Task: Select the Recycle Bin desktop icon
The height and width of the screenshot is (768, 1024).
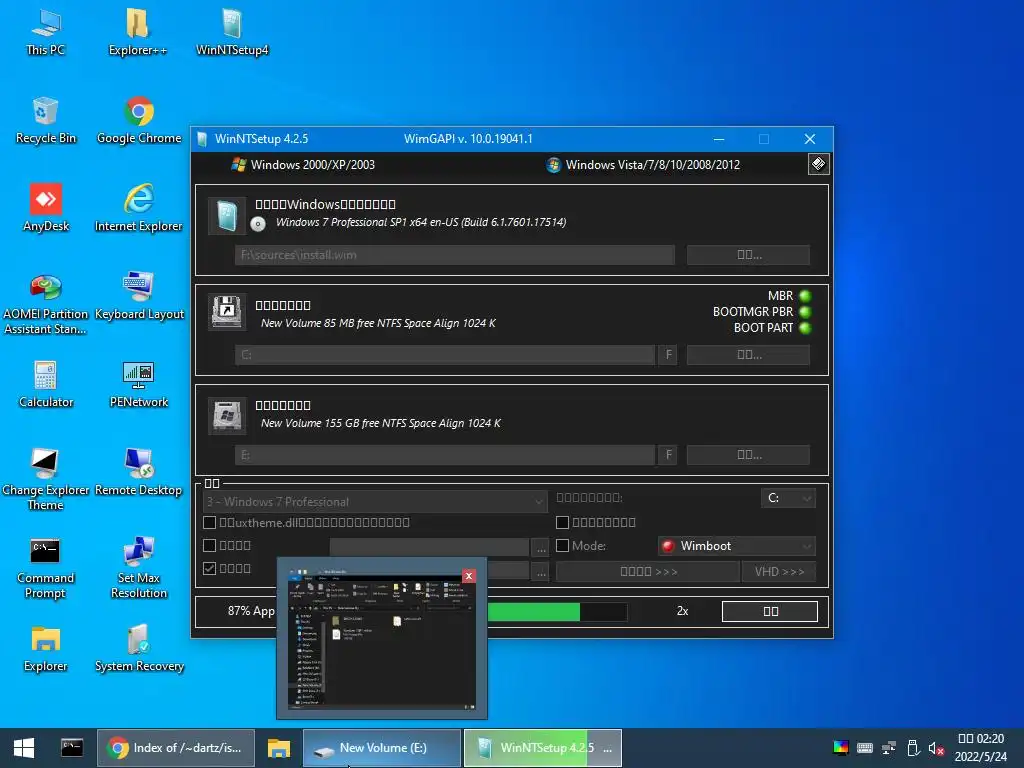Action: 46,120
